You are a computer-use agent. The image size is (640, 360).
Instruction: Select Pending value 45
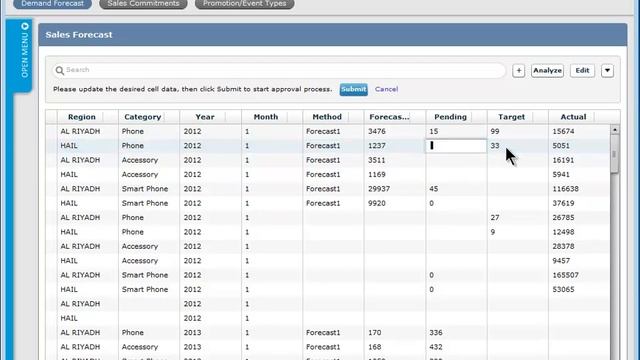click(433, 189)
